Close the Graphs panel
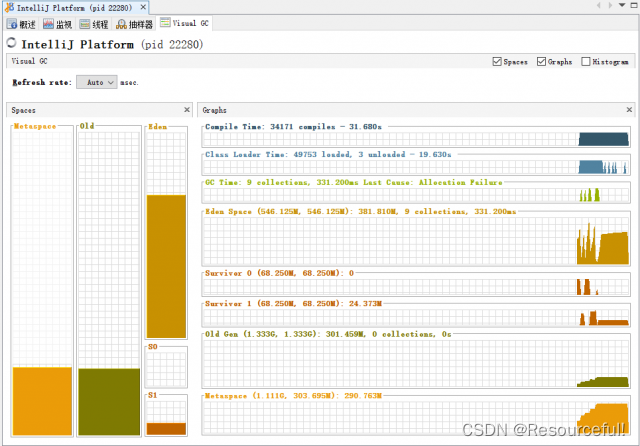640x446 pixels. pyautogui.click(x=629, y=110)
